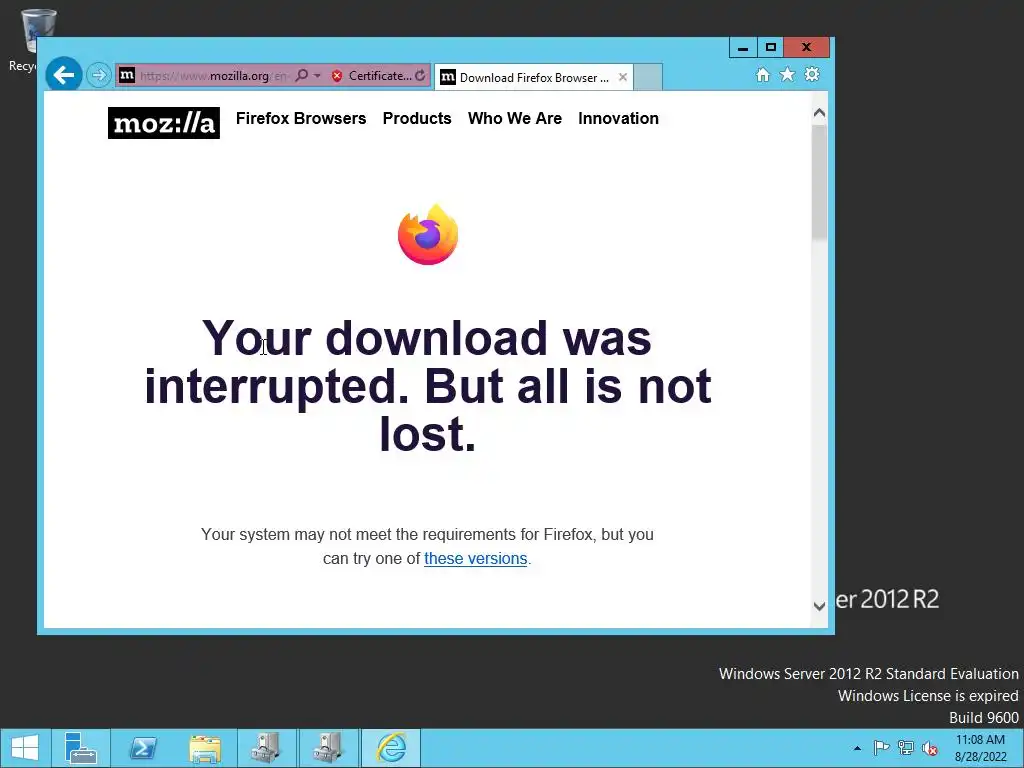Open the Certificate error indicator
Image resolution: width=1024 pixels, height=768 pixels.
(371, 76)
